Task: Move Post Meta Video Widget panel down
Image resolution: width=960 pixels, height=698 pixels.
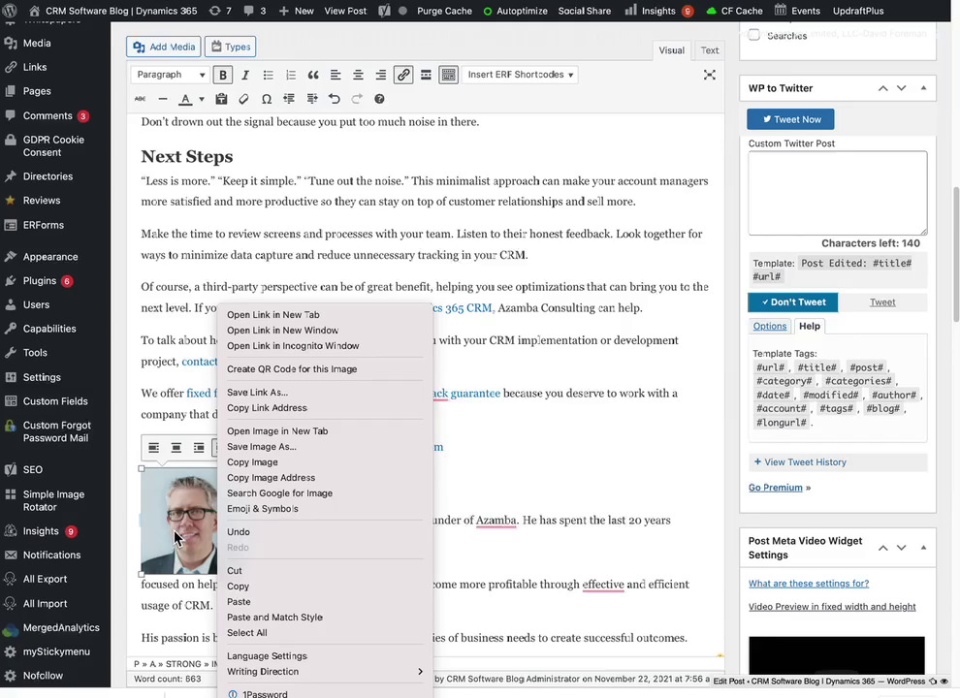Action: tap(901, 548)
